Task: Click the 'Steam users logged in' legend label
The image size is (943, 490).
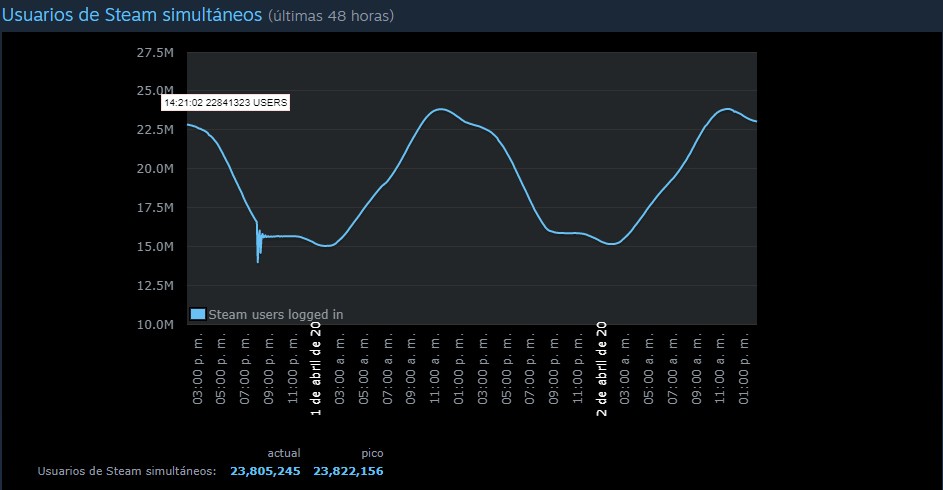Action: [275, 314]
